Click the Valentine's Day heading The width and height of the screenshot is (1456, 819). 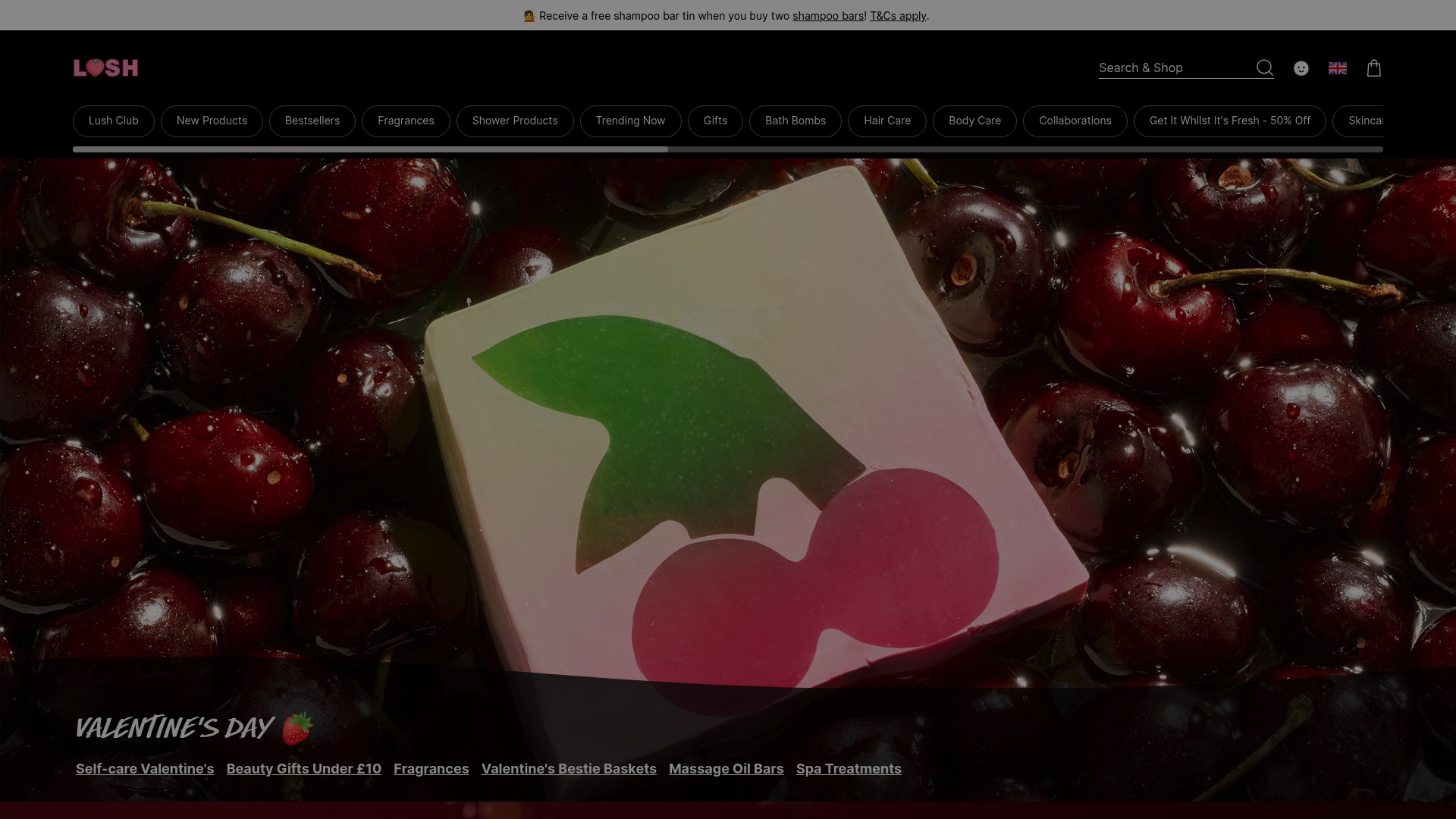[x=194, y=728]
